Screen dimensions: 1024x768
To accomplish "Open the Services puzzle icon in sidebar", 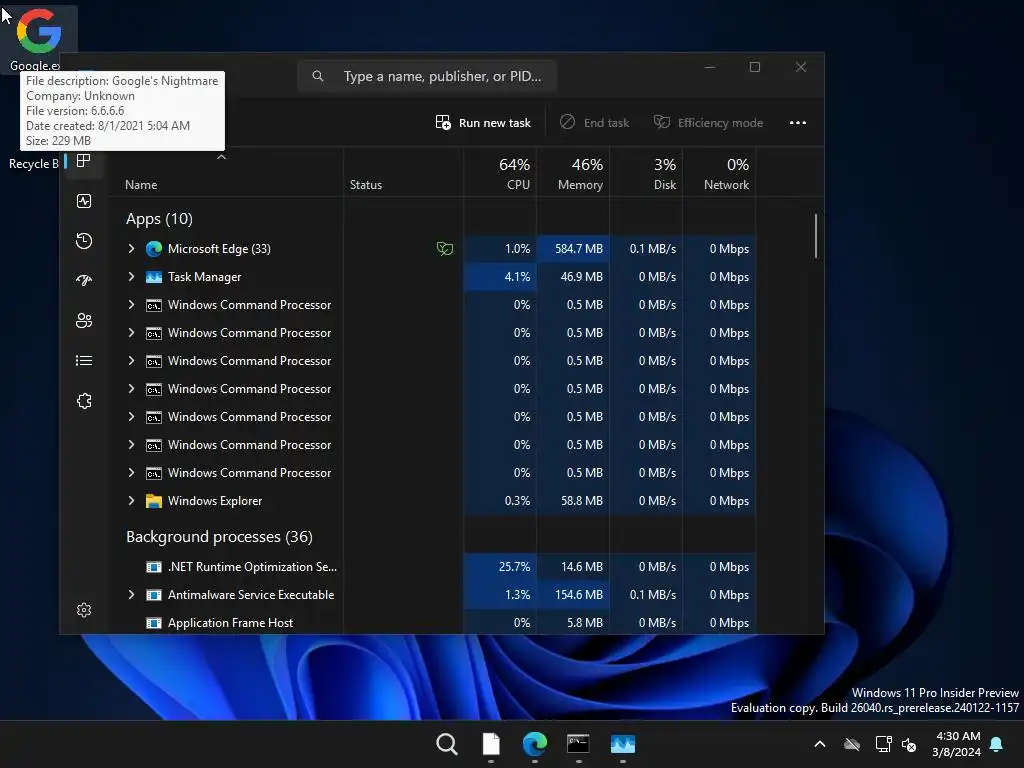I will pyautogui.click(x=84, y=401).
